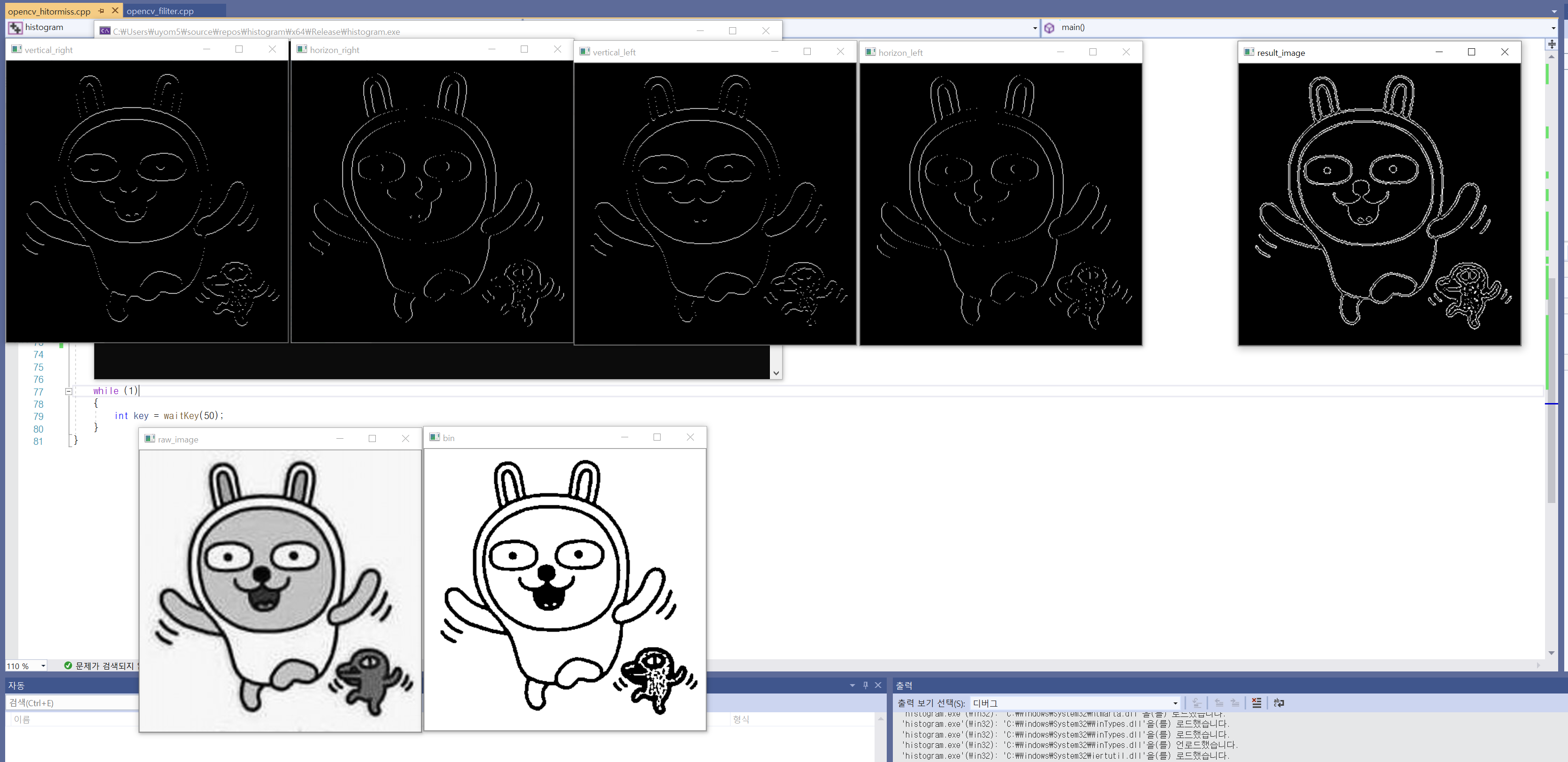Click go to next message icon
1568x762 pixels.
click(1235, 703)
